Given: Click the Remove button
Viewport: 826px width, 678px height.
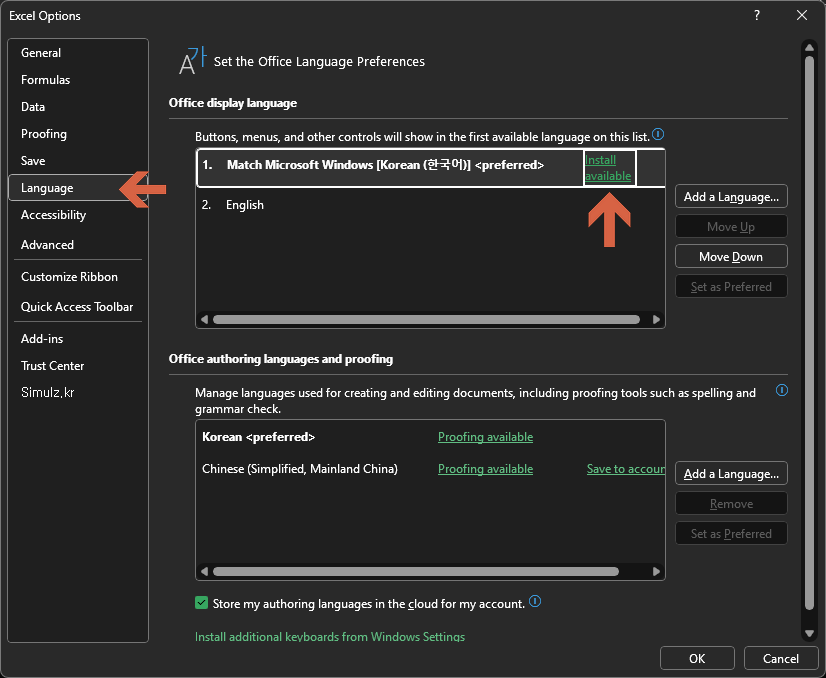Looking at the screenshot, I should [x=731, y=504].
